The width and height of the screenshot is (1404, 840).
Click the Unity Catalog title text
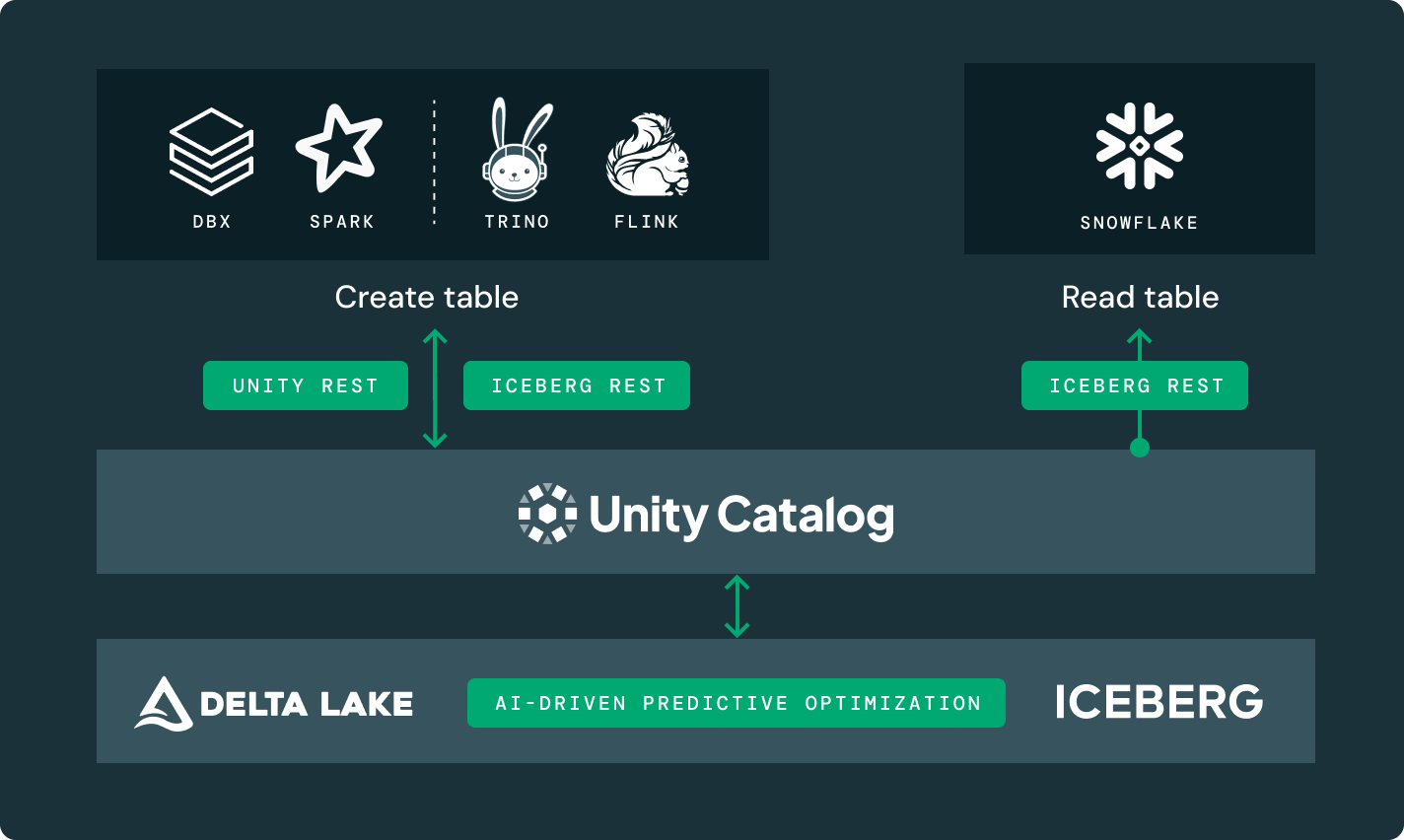pyautogui.click(x=741, y=515)
